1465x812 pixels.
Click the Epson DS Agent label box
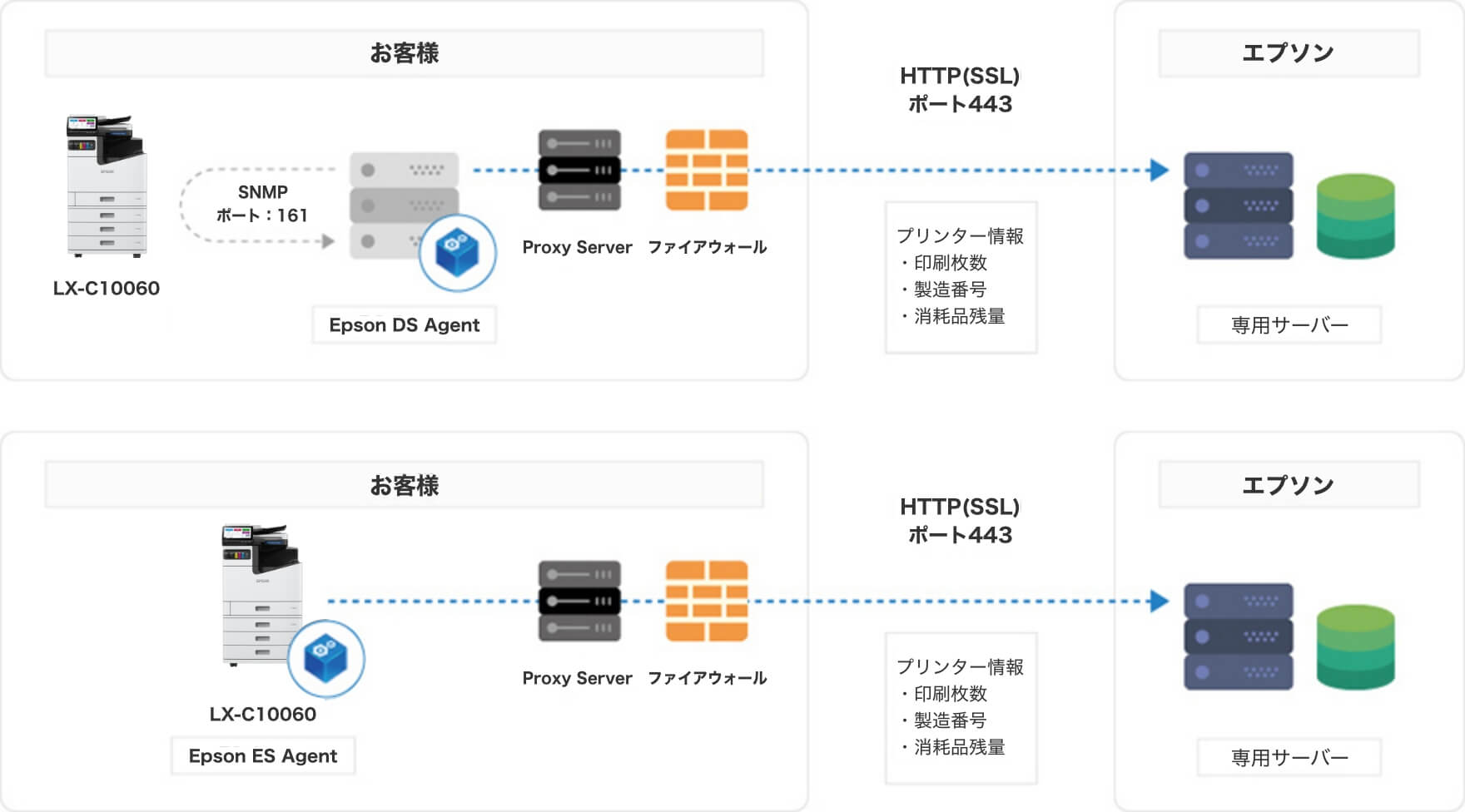(405, 324)
